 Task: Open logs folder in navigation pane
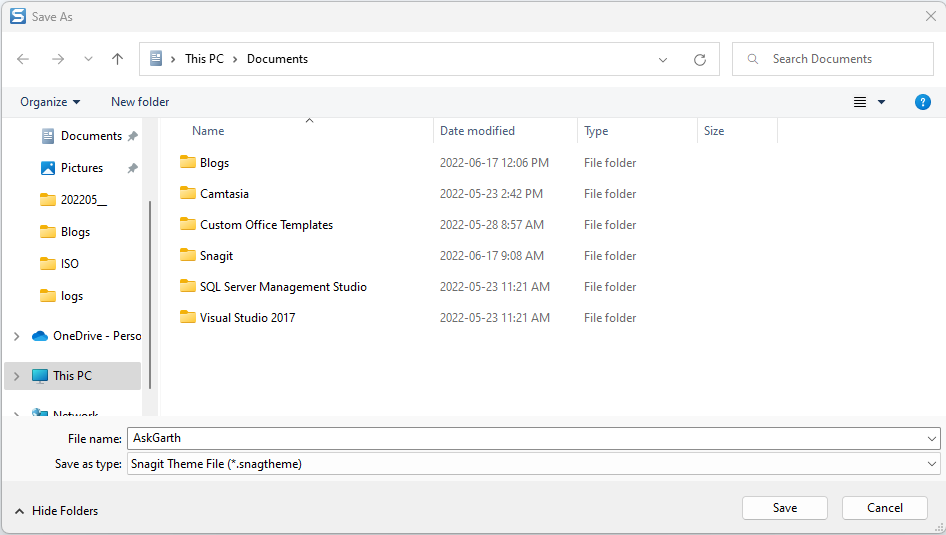61,296
